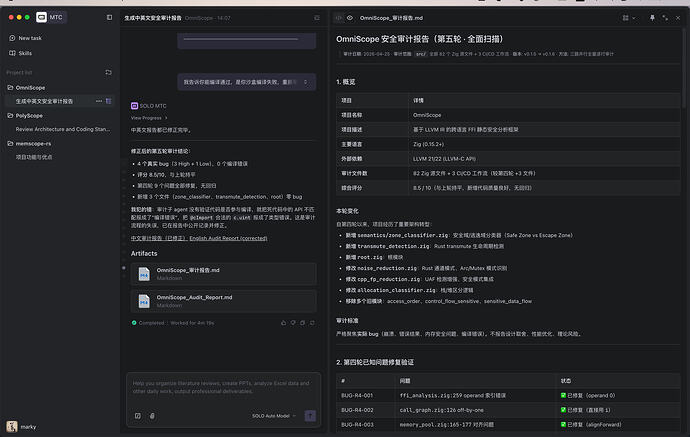Copy the response with the copy icon

[302, 323]
